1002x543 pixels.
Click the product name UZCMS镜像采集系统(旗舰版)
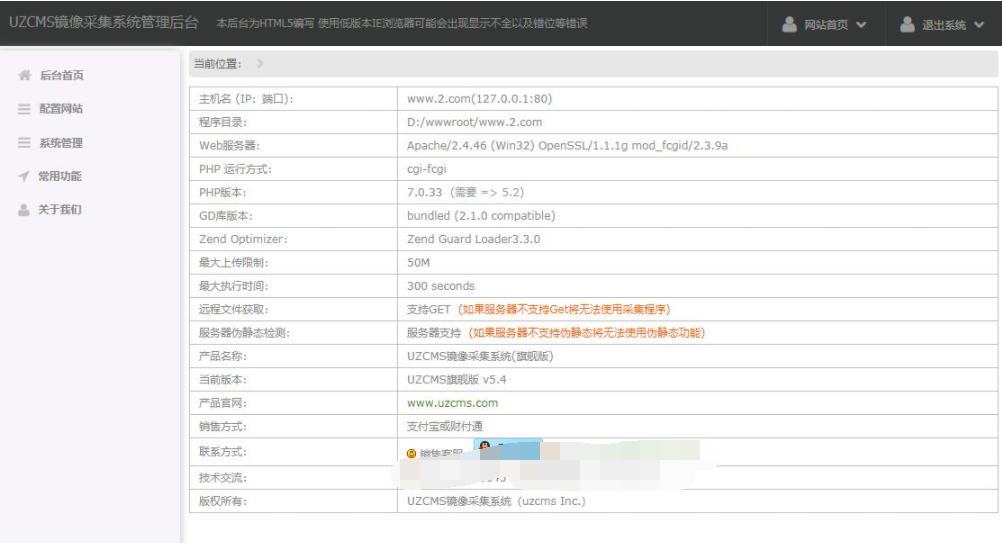pyautogui.click(x=480, y=356)
